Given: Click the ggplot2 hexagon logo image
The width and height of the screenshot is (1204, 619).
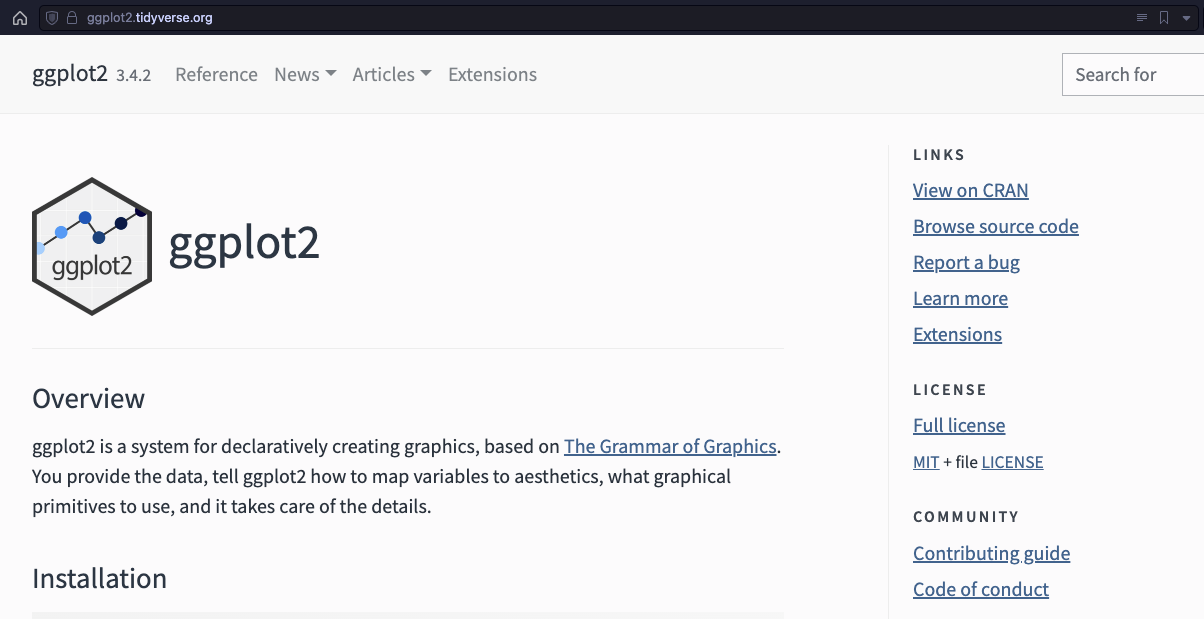Looking at the screenshot, I should click(x=92, y=246).
